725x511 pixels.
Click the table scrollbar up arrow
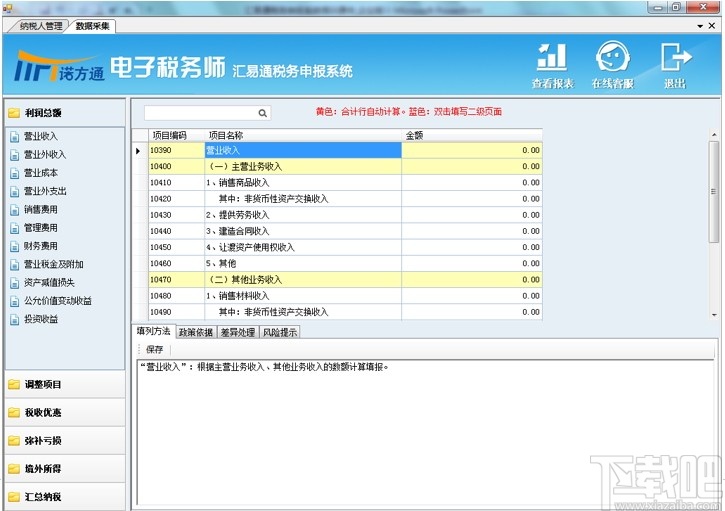[x=714, y=135]
